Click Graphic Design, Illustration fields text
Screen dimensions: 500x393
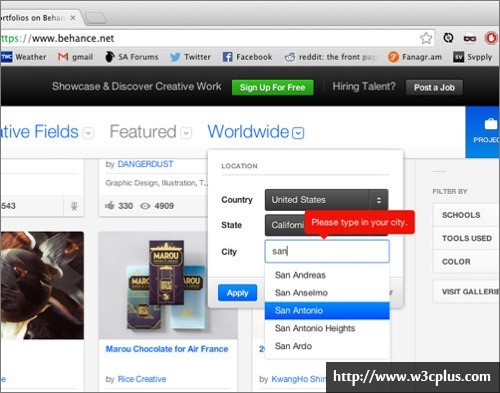tap(156, 183)
